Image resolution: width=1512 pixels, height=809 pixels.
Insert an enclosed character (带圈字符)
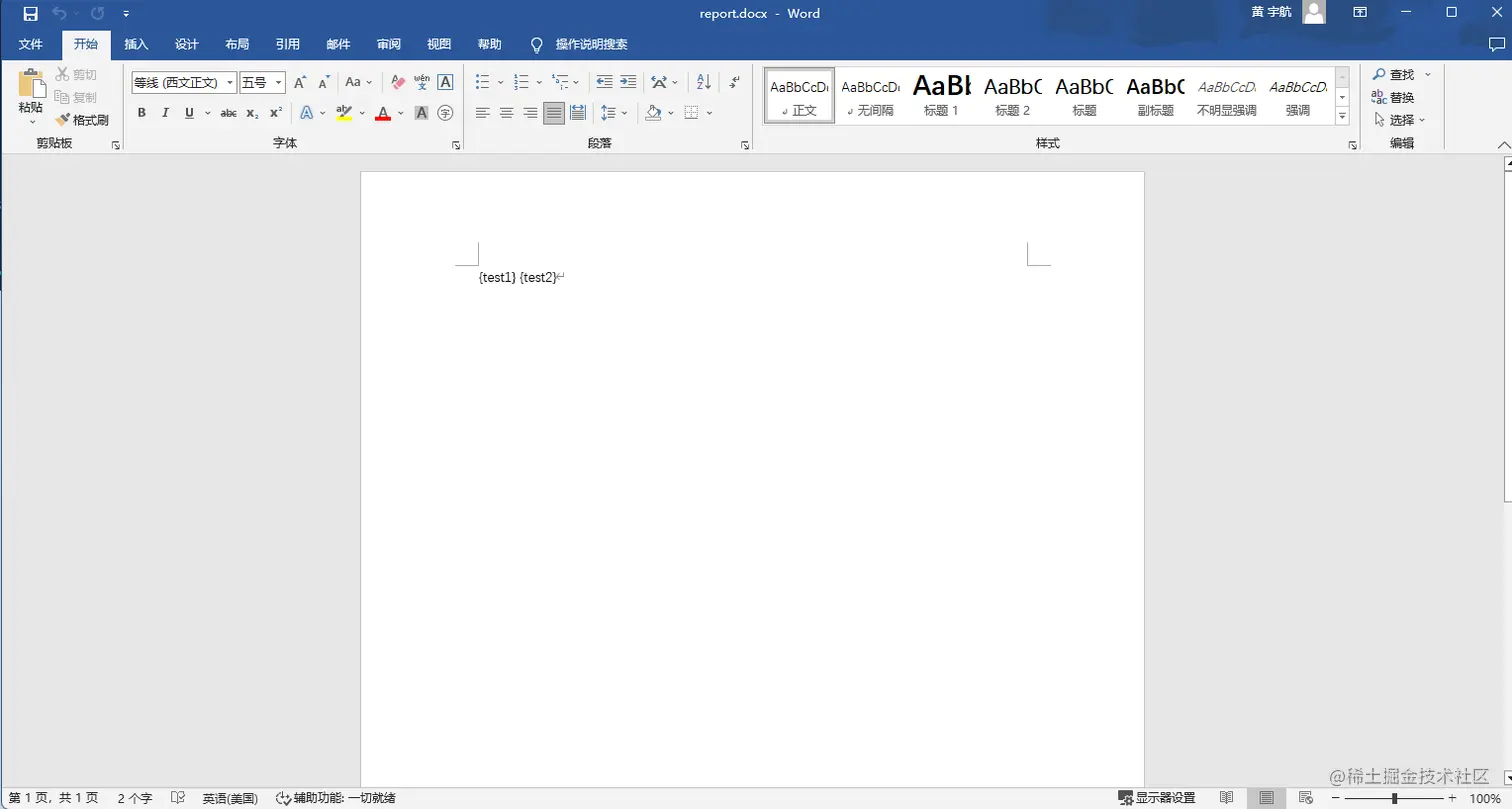tap(446, 113)
